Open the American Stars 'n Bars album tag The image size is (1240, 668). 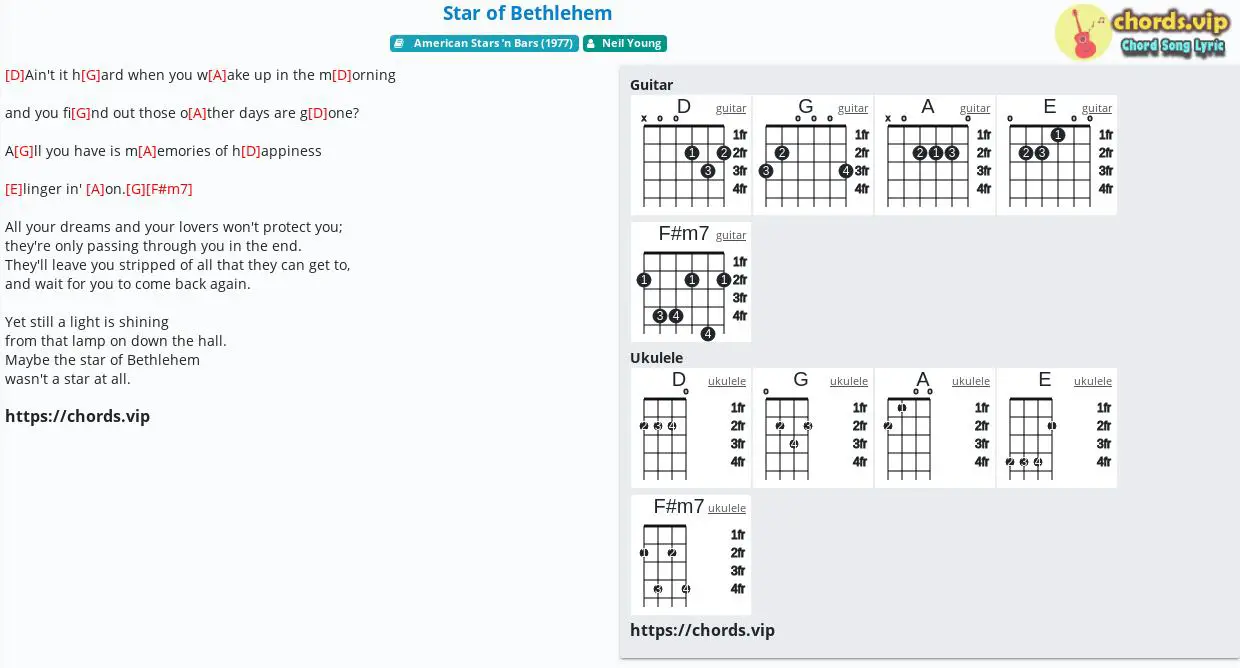pos(484,43)
